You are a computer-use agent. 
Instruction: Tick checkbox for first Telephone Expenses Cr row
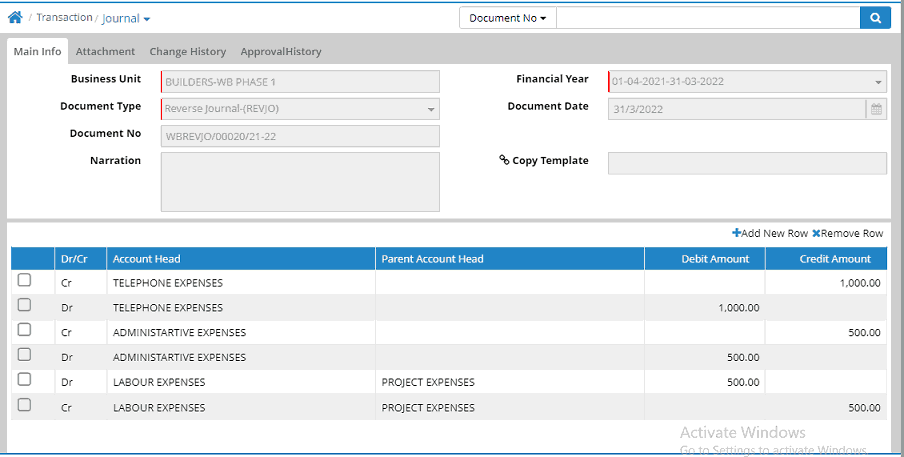pos(25,281)
